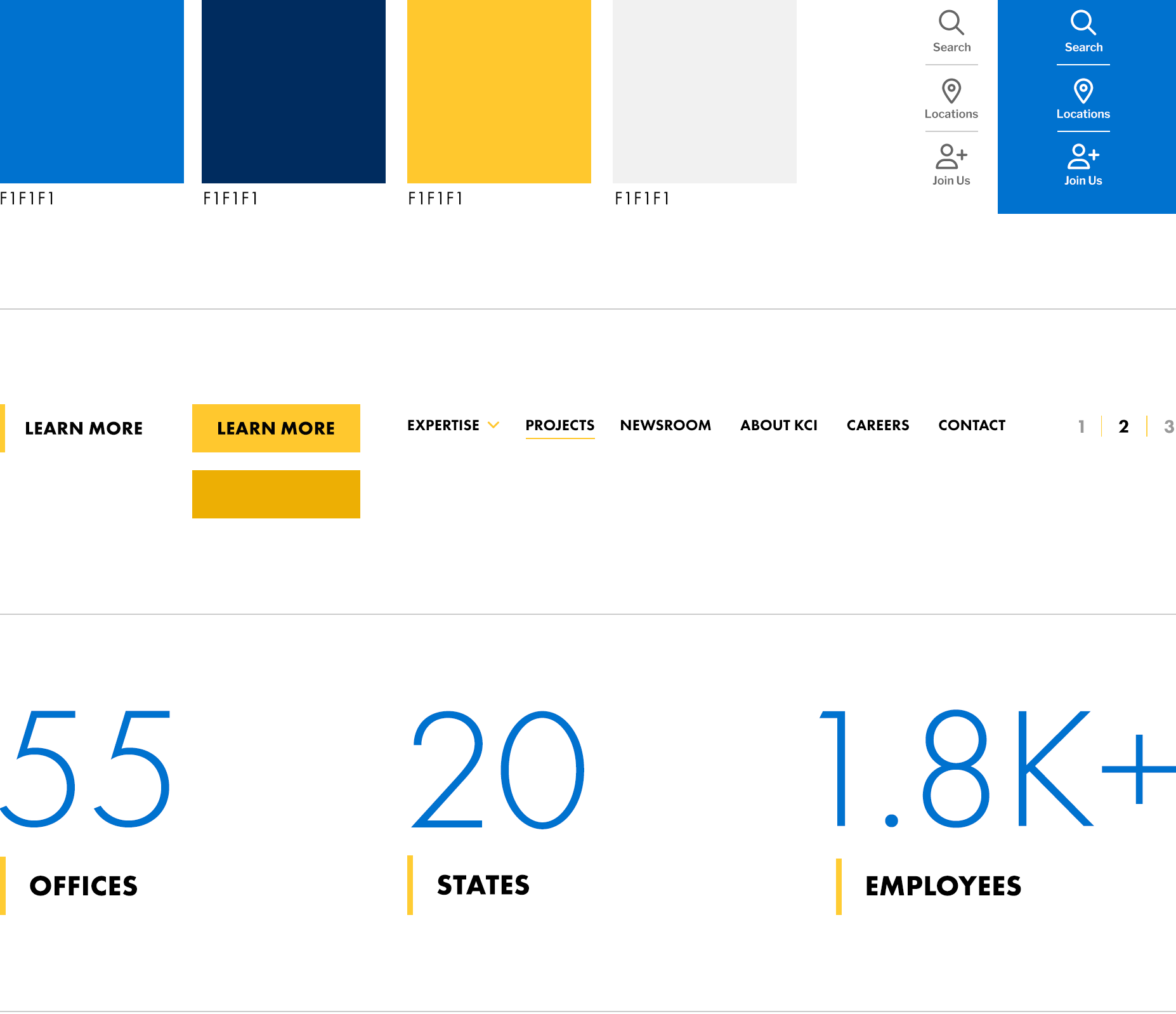This screenshot has height=1014, width=1176.
Task: Open the EXPERTISE menu item
Action: coord(443,426)
